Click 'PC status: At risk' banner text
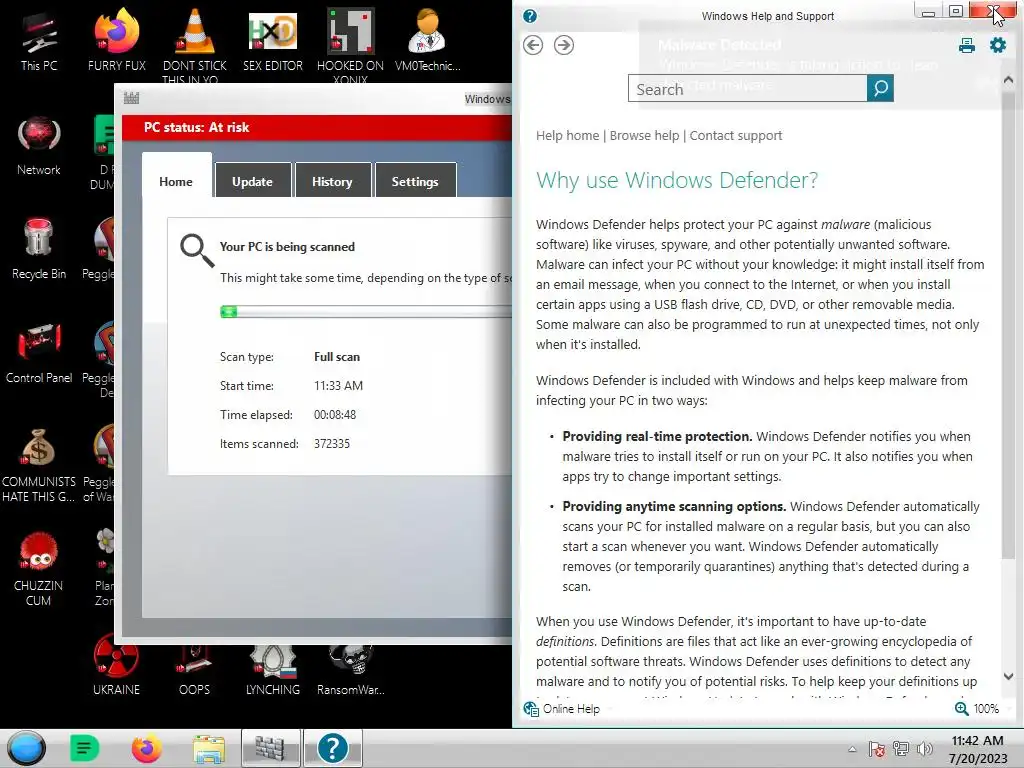 click(197, 127)
